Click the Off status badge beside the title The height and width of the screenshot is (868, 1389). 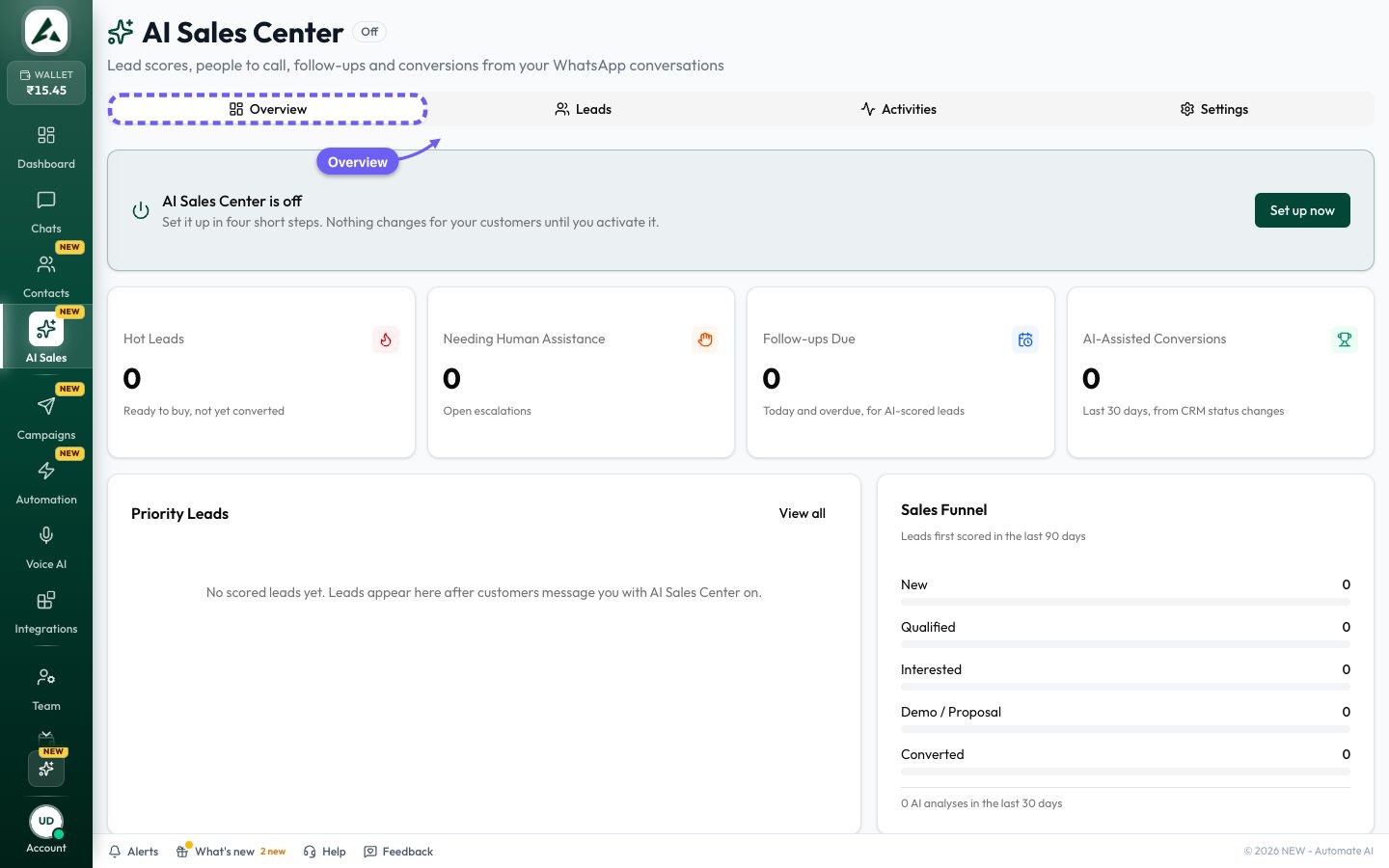pos(369,32)
